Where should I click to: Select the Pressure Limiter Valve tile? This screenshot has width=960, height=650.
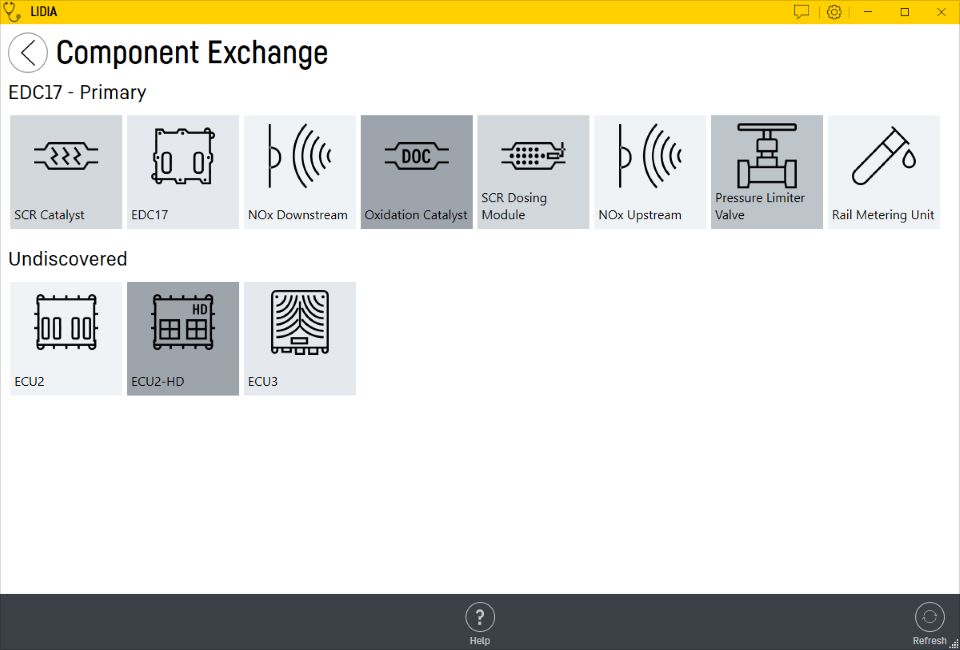point(767,172)
